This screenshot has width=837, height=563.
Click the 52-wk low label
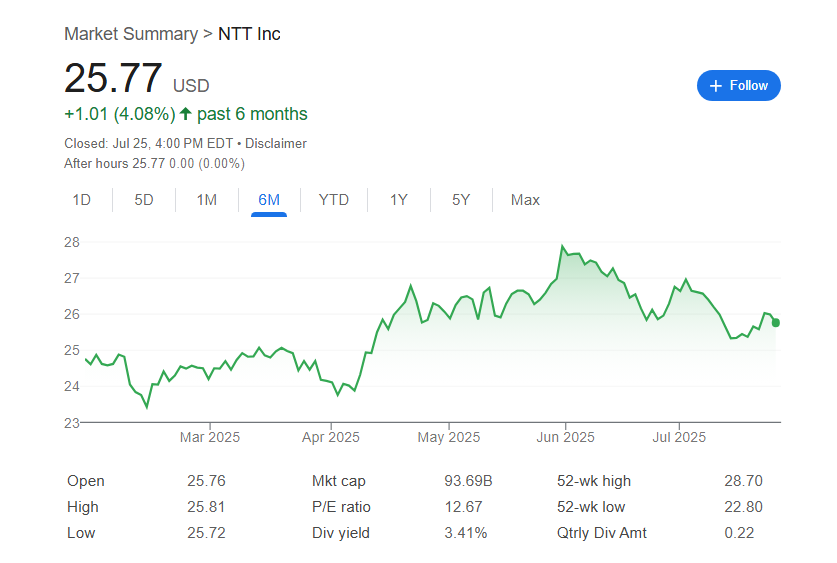[x=591, y=506]
